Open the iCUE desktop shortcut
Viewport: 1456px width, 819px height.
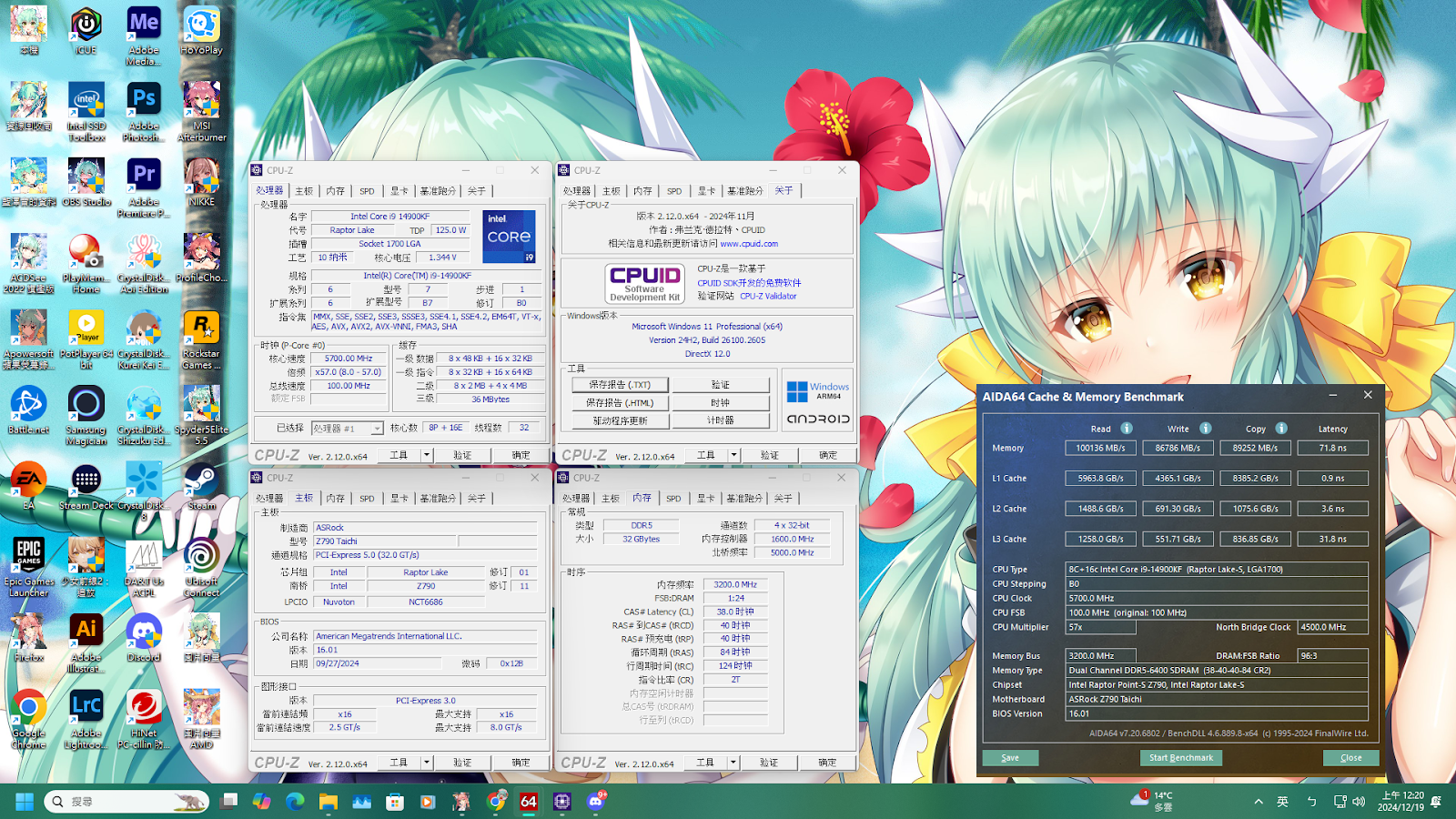(86, 31)
